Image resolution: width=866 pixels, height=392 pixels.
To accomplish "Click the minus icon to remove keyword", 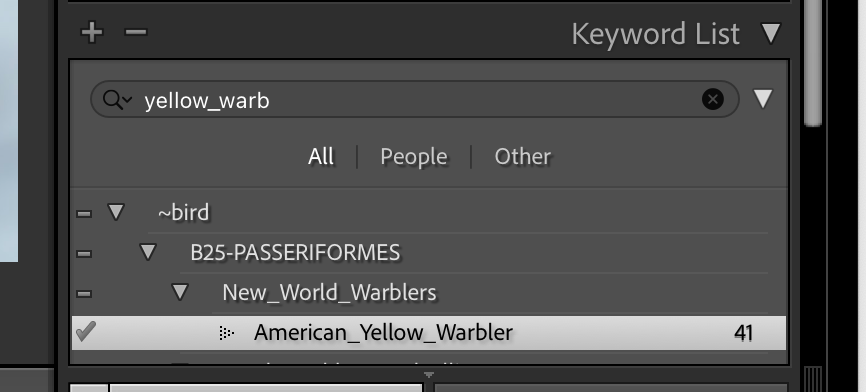I will [136, 32].
